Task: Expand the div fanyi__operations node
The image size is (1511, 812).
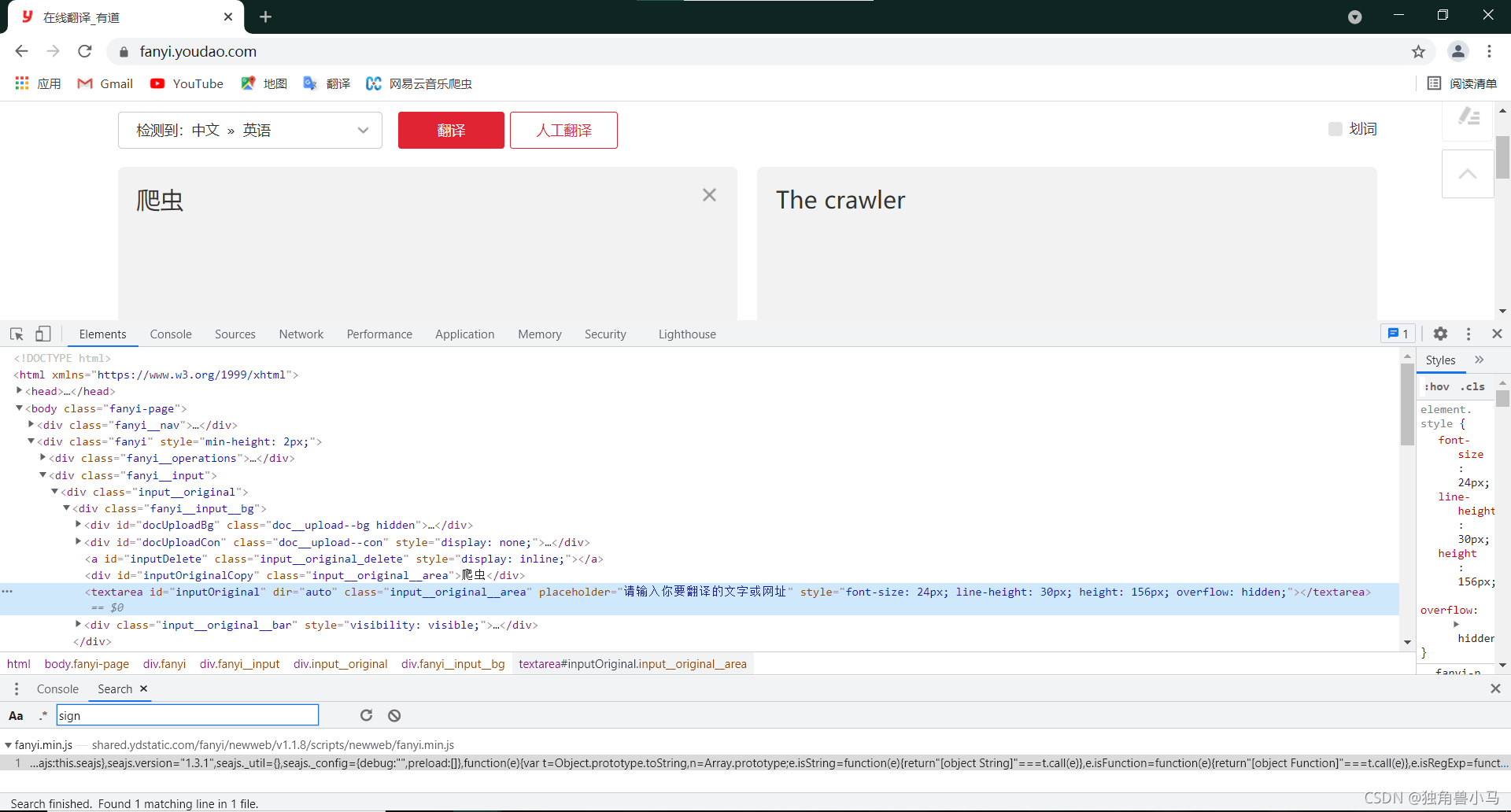Action: coord(42,457)
